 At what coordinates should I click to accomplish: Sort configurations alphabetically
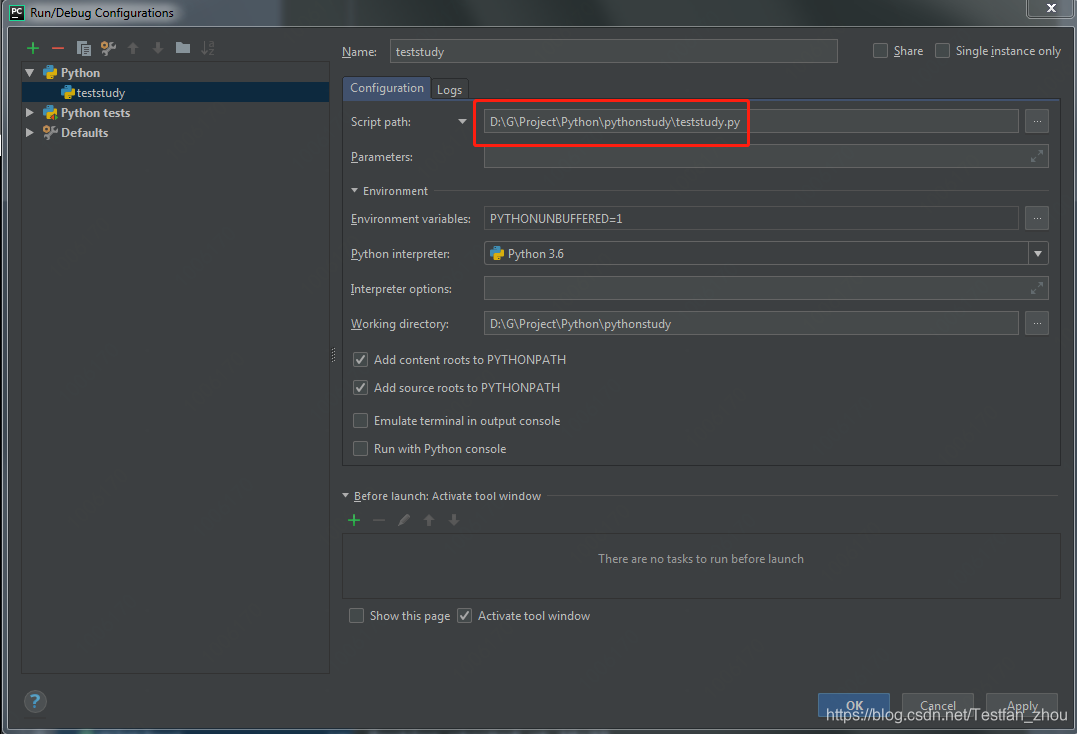(x=207, y=48)
